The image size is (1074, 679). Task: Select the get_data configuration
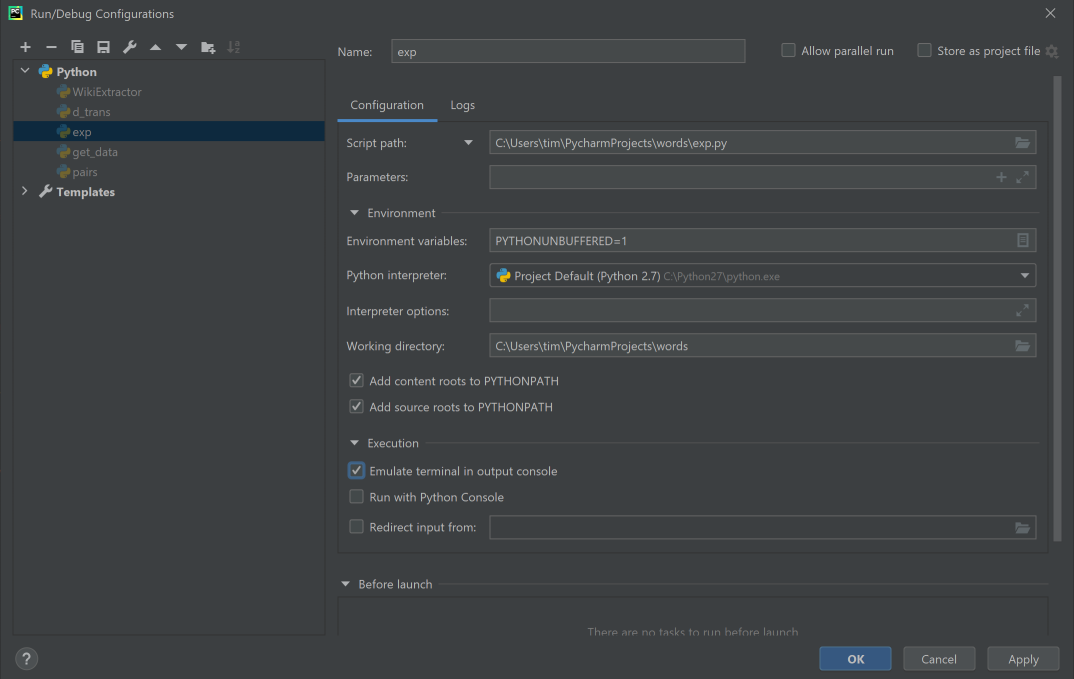pos(95,152)
